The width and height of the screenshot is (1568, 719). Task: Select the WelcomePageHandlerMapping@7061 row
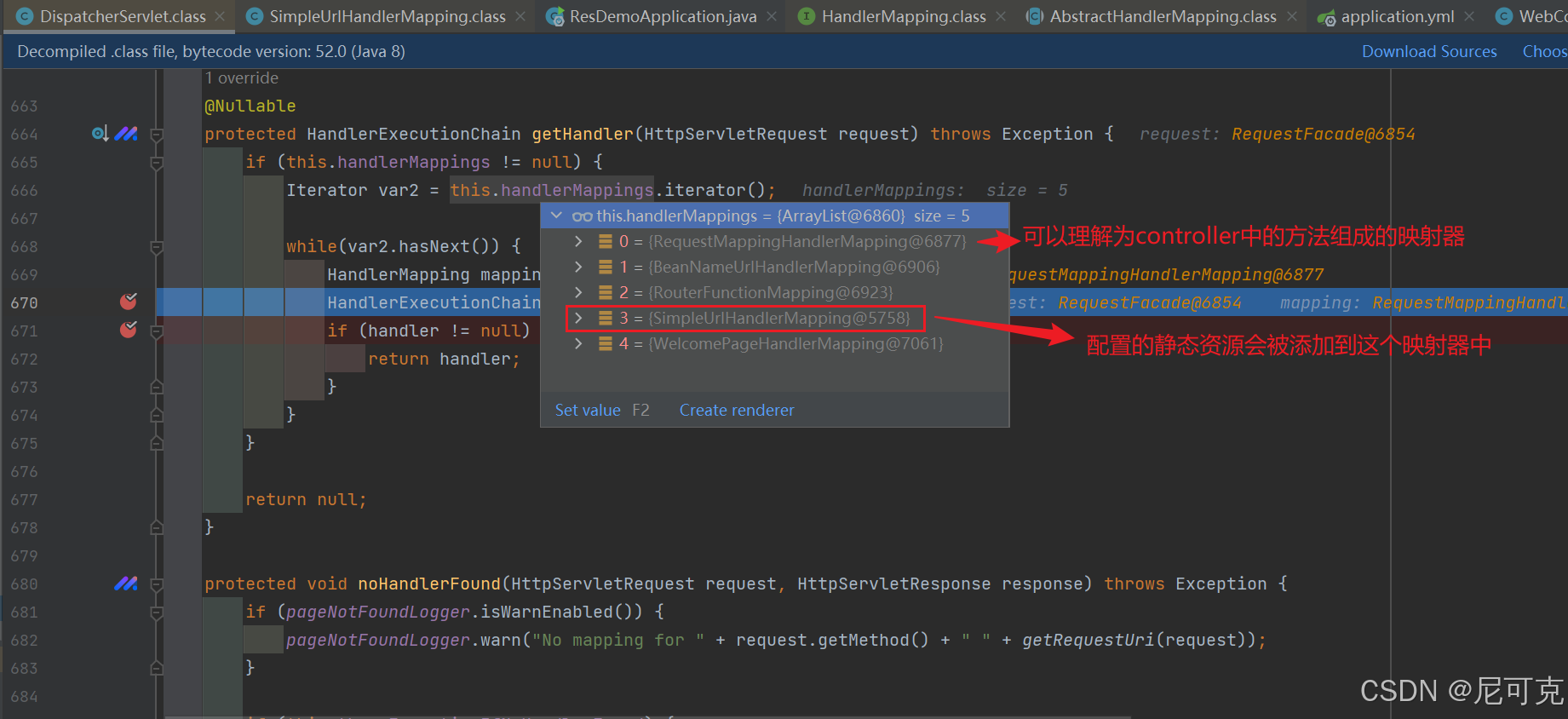pyautogui.click(x=774, y=343)
